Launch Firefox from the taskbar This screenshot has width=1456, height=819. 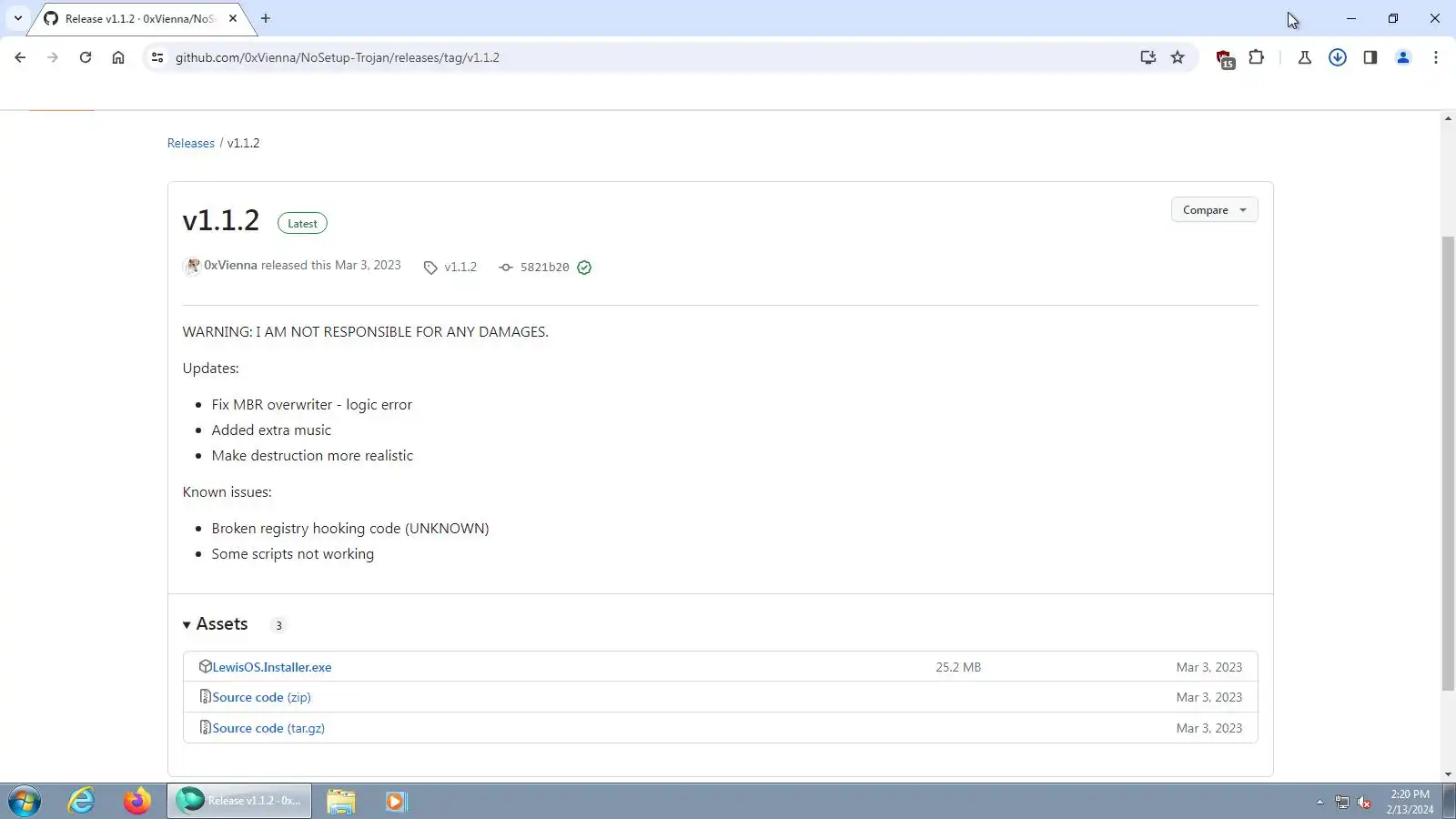pos(137,802)
